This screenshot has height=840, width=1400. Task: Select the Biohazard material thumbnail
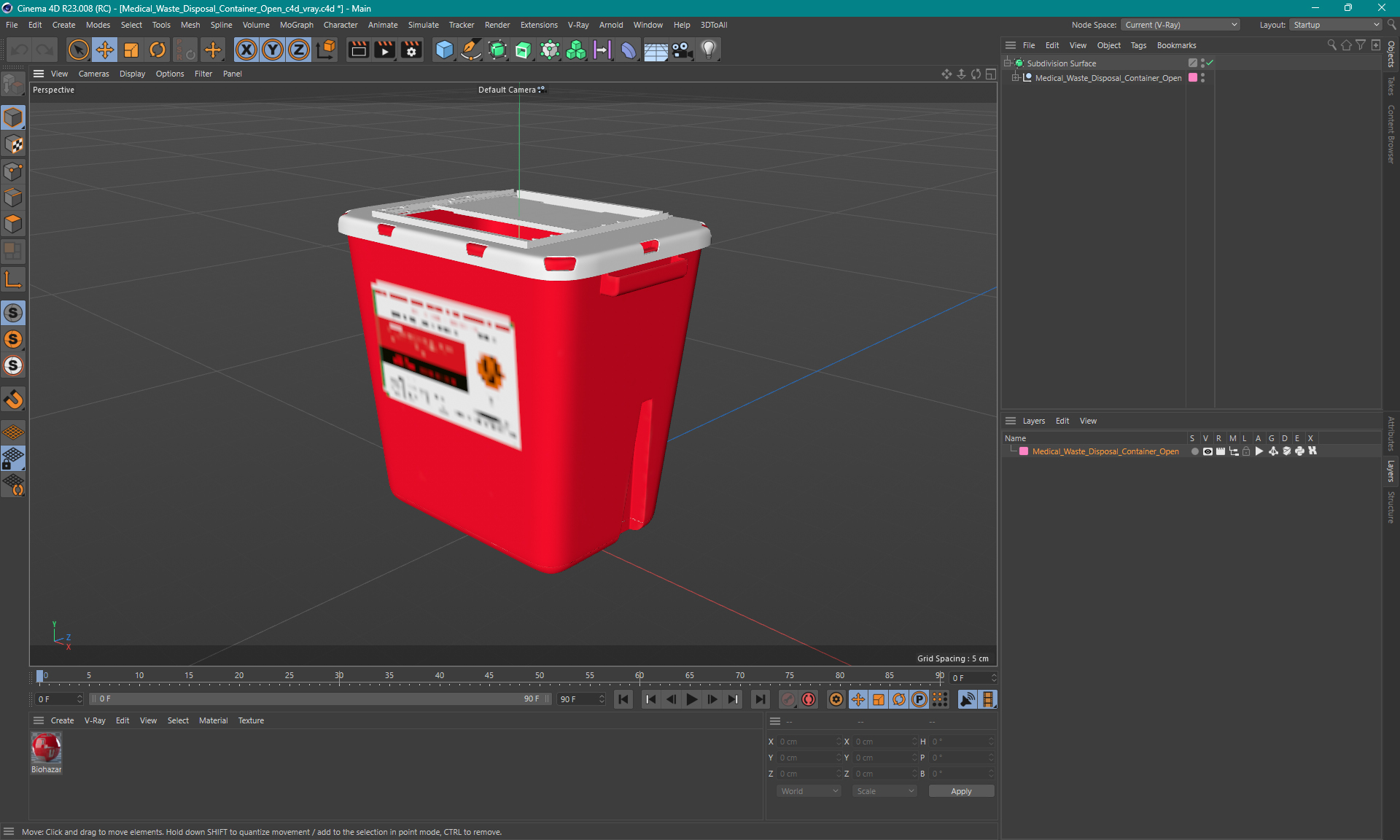(46, 747)
